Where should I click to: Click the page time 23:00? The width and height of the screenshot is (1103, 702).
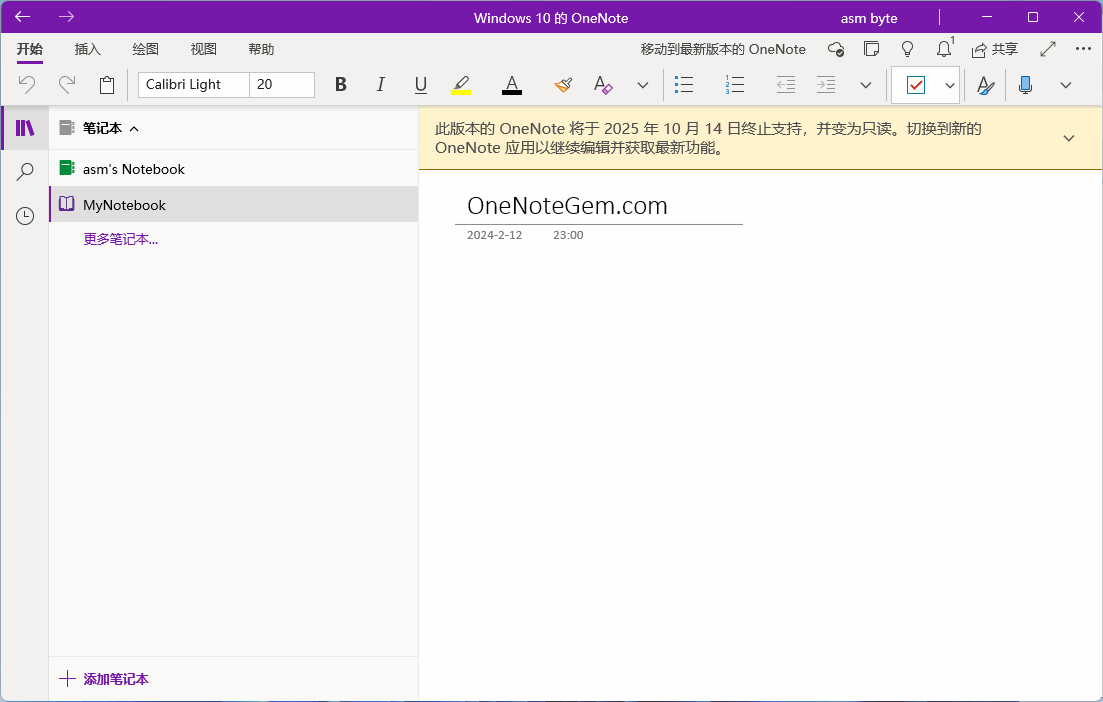coord(568,235)
